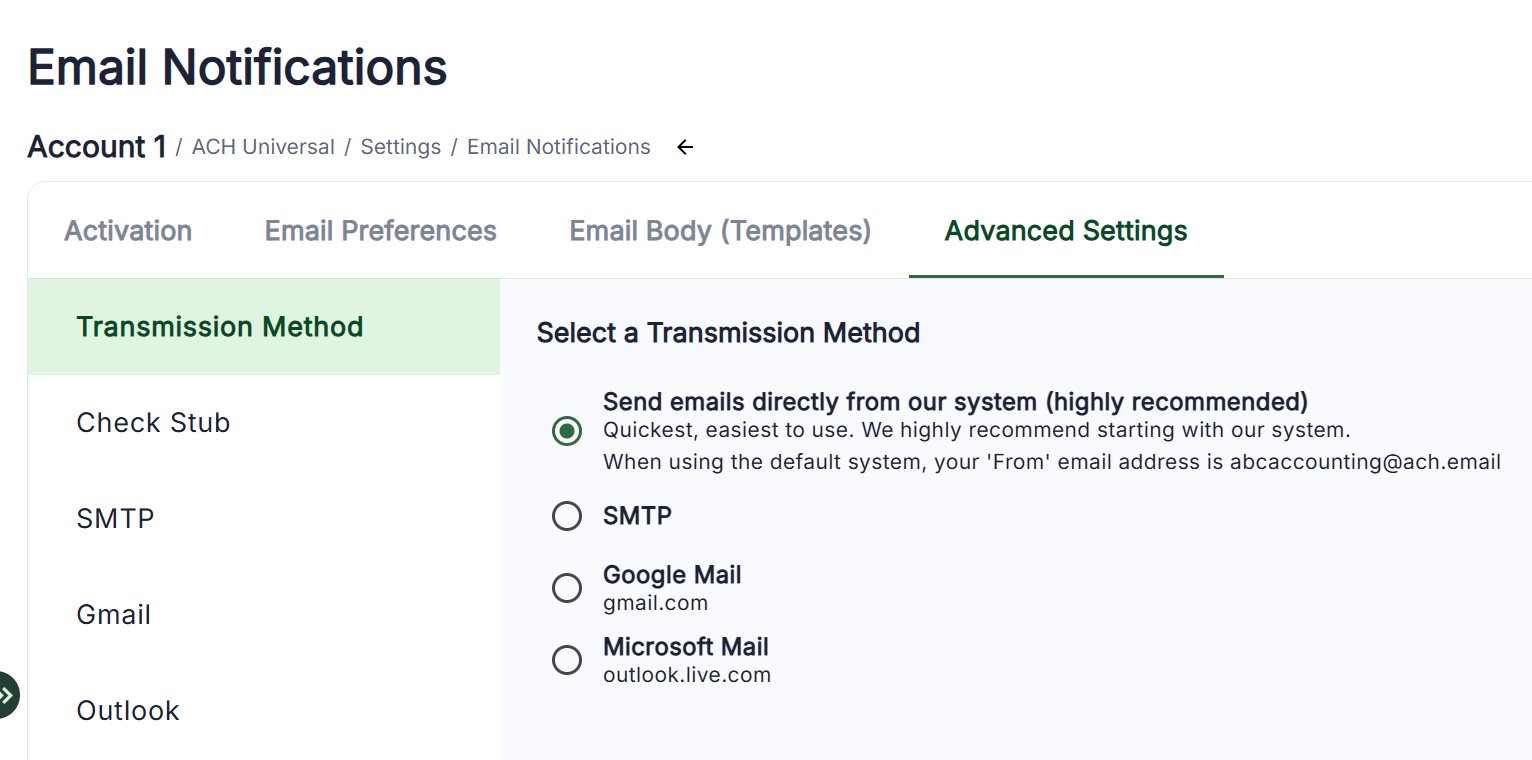This screenshot has height=760, width=1532.
Task: Click ACH Universal breadcrumb link
Action: 263,147
